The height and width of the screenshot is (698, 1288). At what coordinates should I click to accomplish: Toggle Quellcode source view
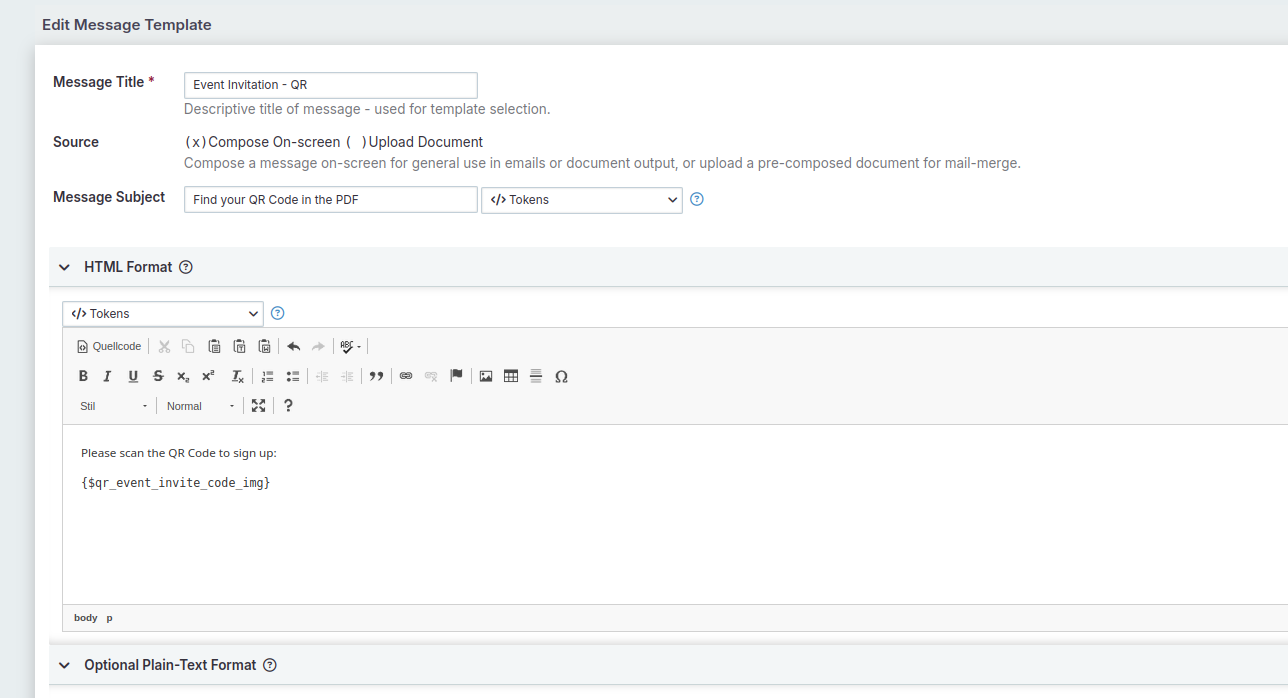pos(109,346)
